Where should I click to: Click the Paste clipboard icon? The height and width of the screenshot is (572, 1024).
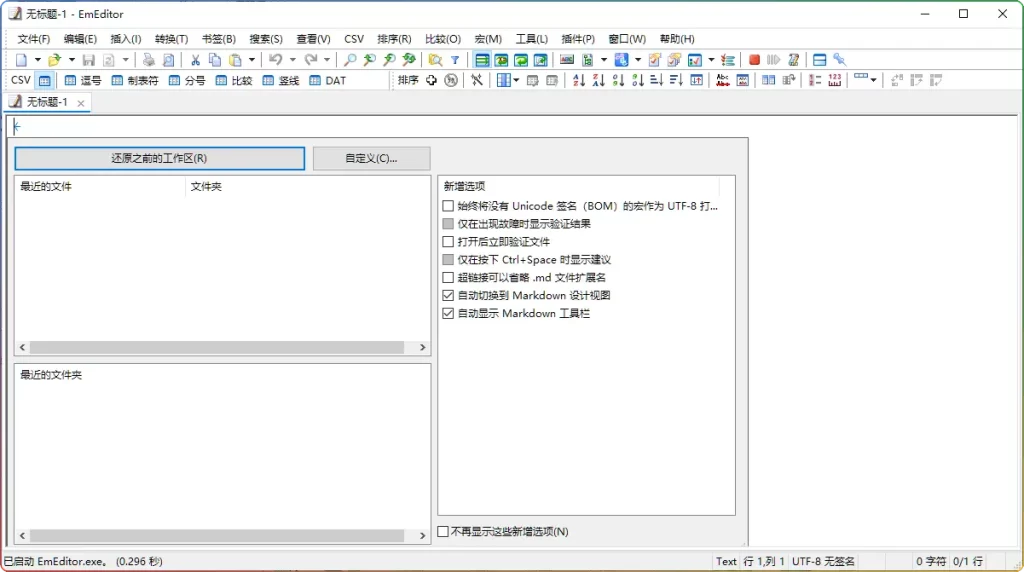(235, 60)
